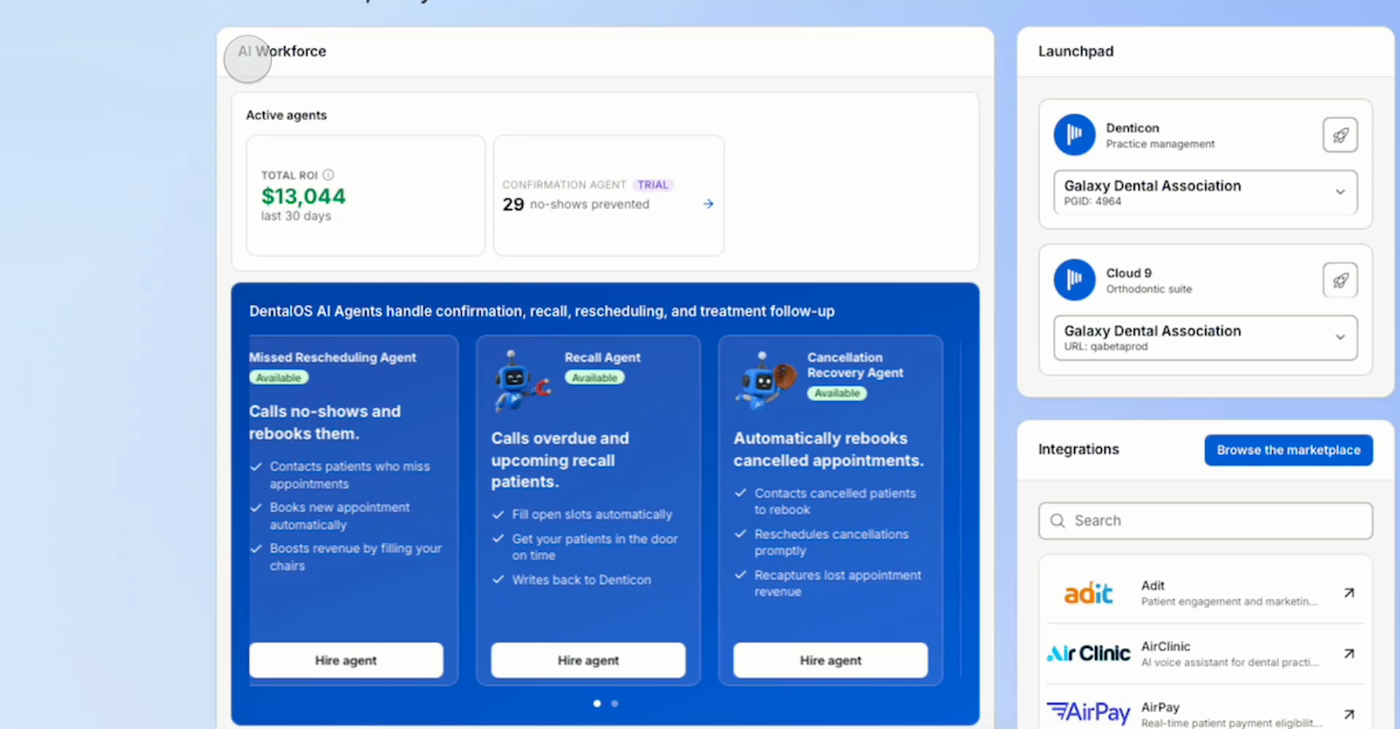The image size is (1400, 729).
Task: Hire the Cancellation Recovery Agent
Action: click(x=830, y=660)
